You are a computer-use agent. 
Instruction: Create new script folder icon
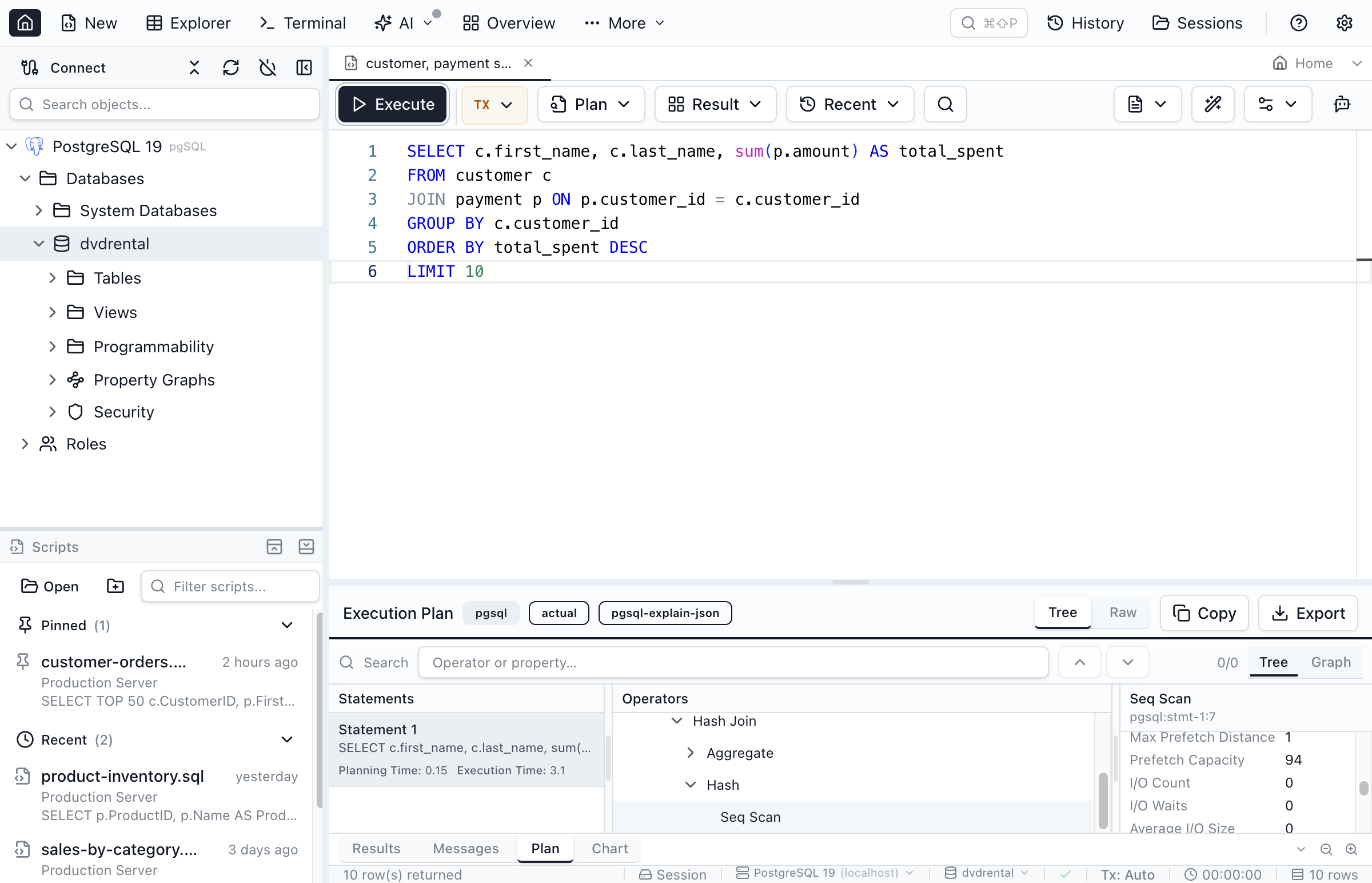tap(115, 586)
